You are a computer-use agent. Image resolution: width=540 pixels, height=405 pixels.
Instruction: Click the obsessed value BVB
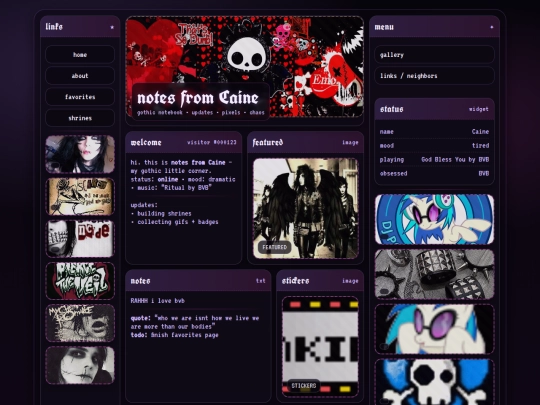pos(484,174)
